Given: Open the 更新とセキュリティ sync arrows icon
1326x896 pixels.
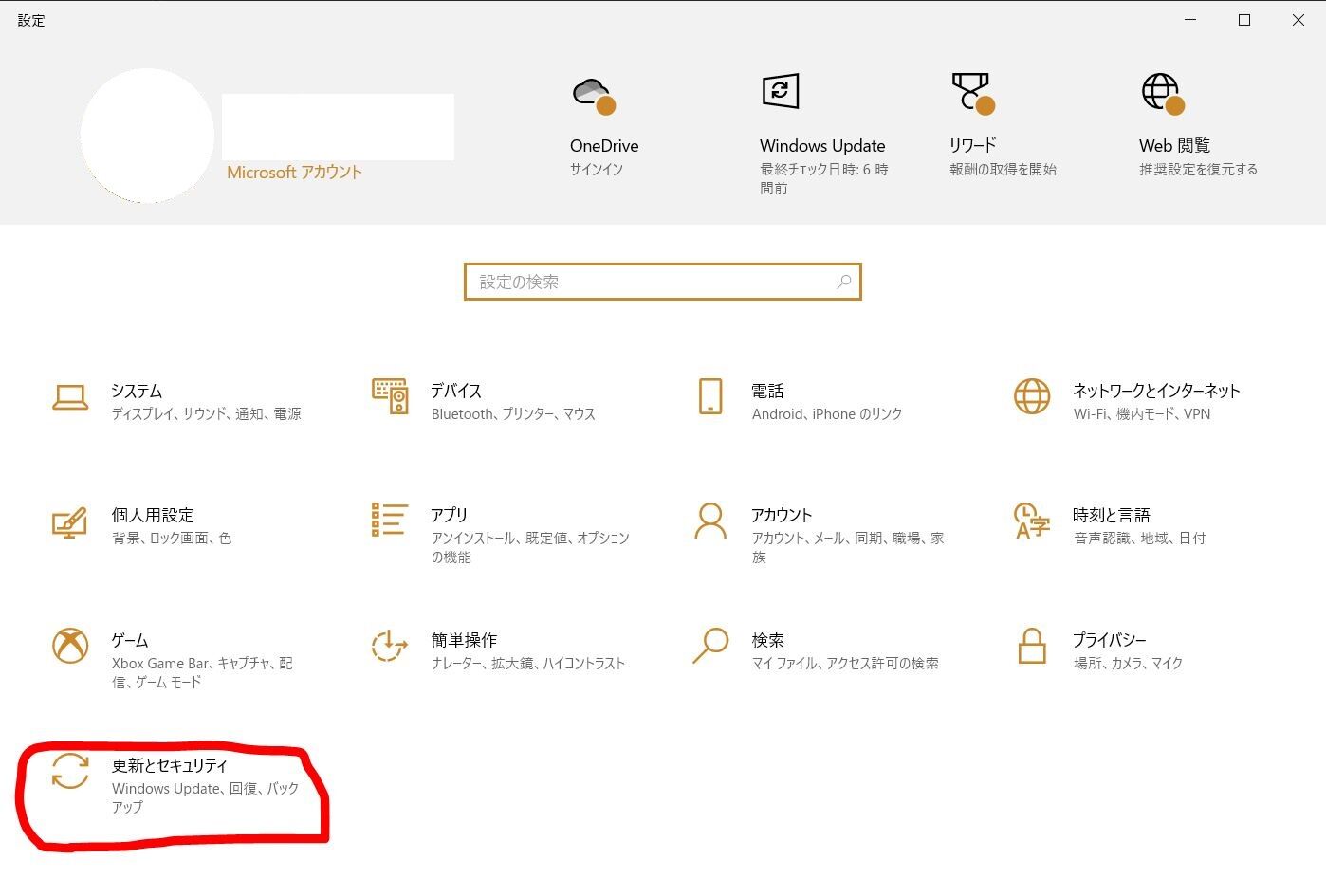Looking at the screenshot, I should tap(70, 771).
